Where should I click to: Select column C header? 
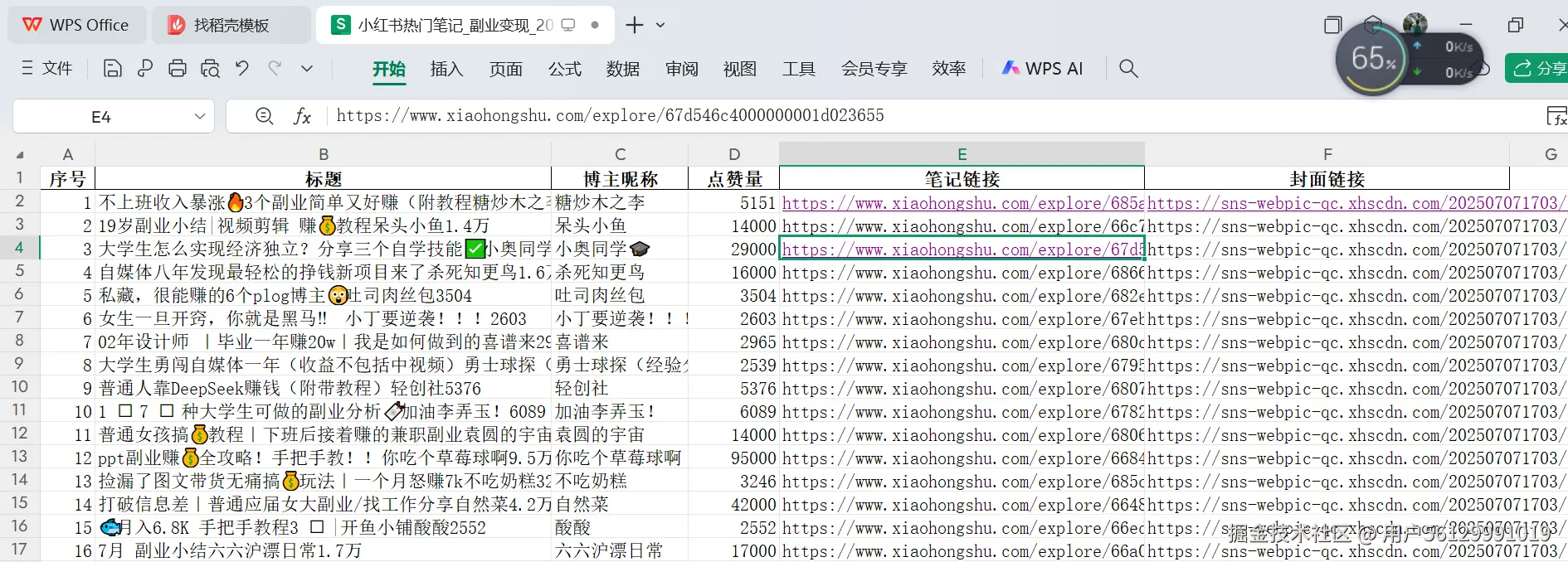coord(620,154)
